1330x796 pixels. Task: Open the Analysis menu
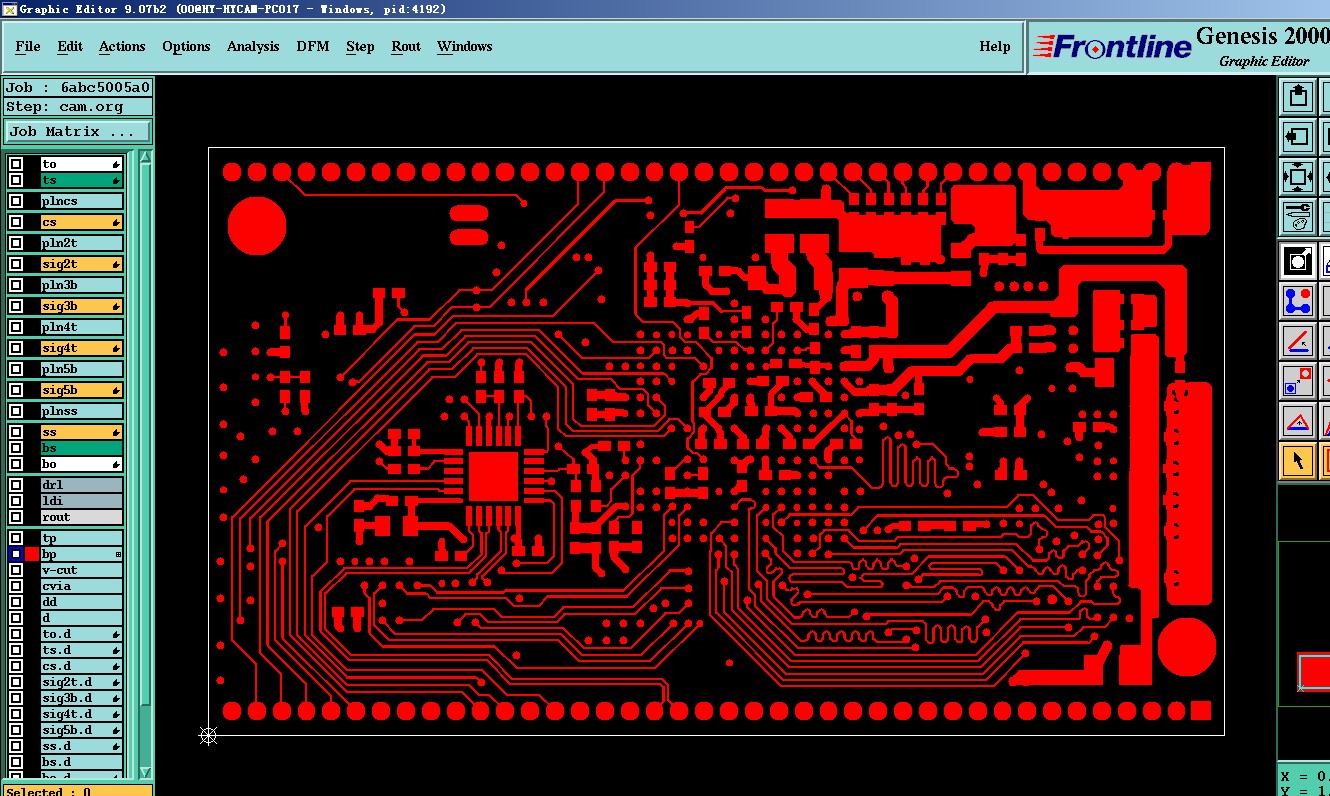[253, 47]
